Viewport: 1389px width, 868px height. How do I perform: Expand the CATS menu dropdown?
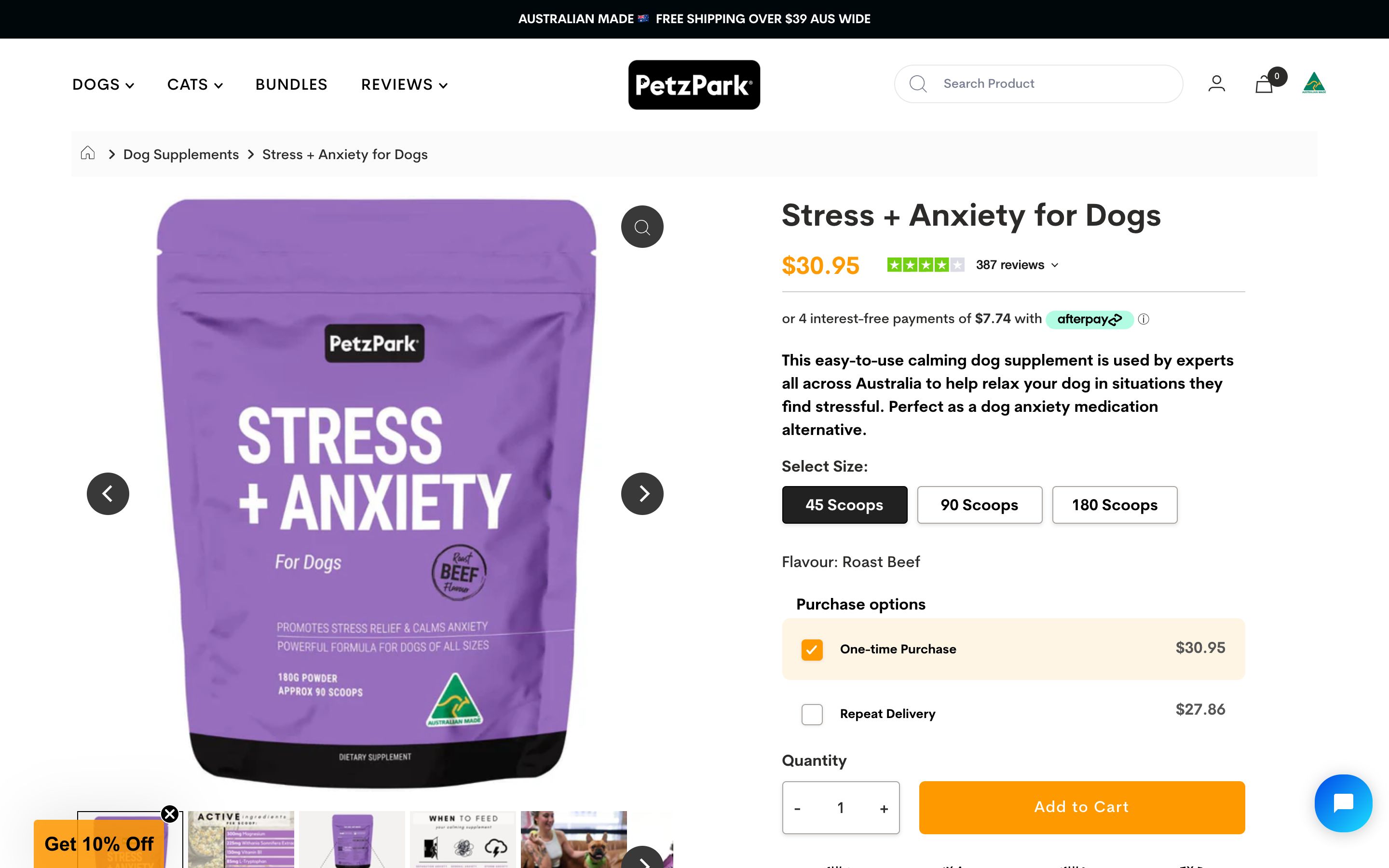pyautogui.click(x=194, y=85)
